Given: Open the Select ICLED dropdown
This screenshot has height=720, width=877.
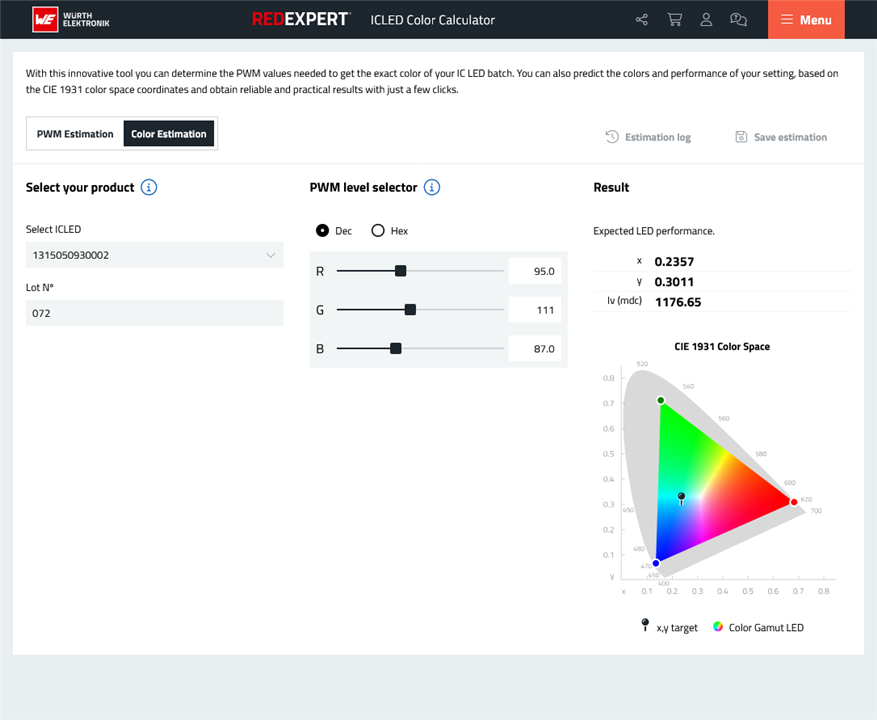Looking at the screenshot, I should 154,255.
